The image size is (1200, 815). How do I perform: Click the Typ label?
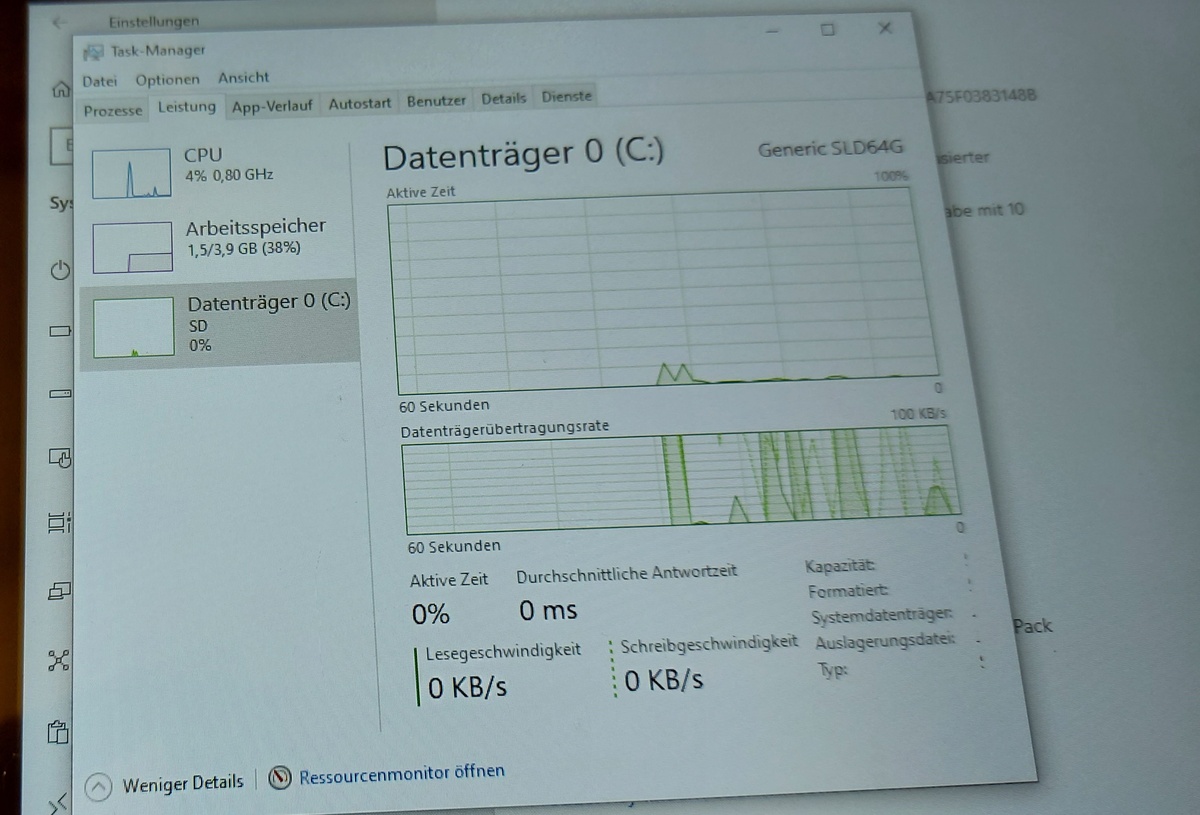point(833,671)
